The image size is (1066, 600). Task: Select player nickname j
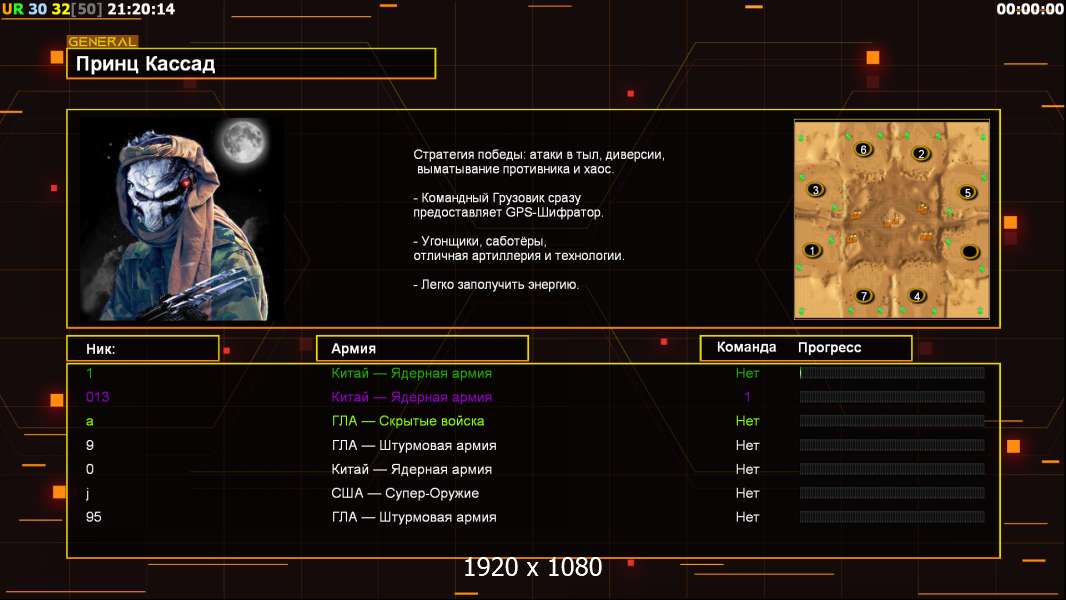[x=88, y=493]
